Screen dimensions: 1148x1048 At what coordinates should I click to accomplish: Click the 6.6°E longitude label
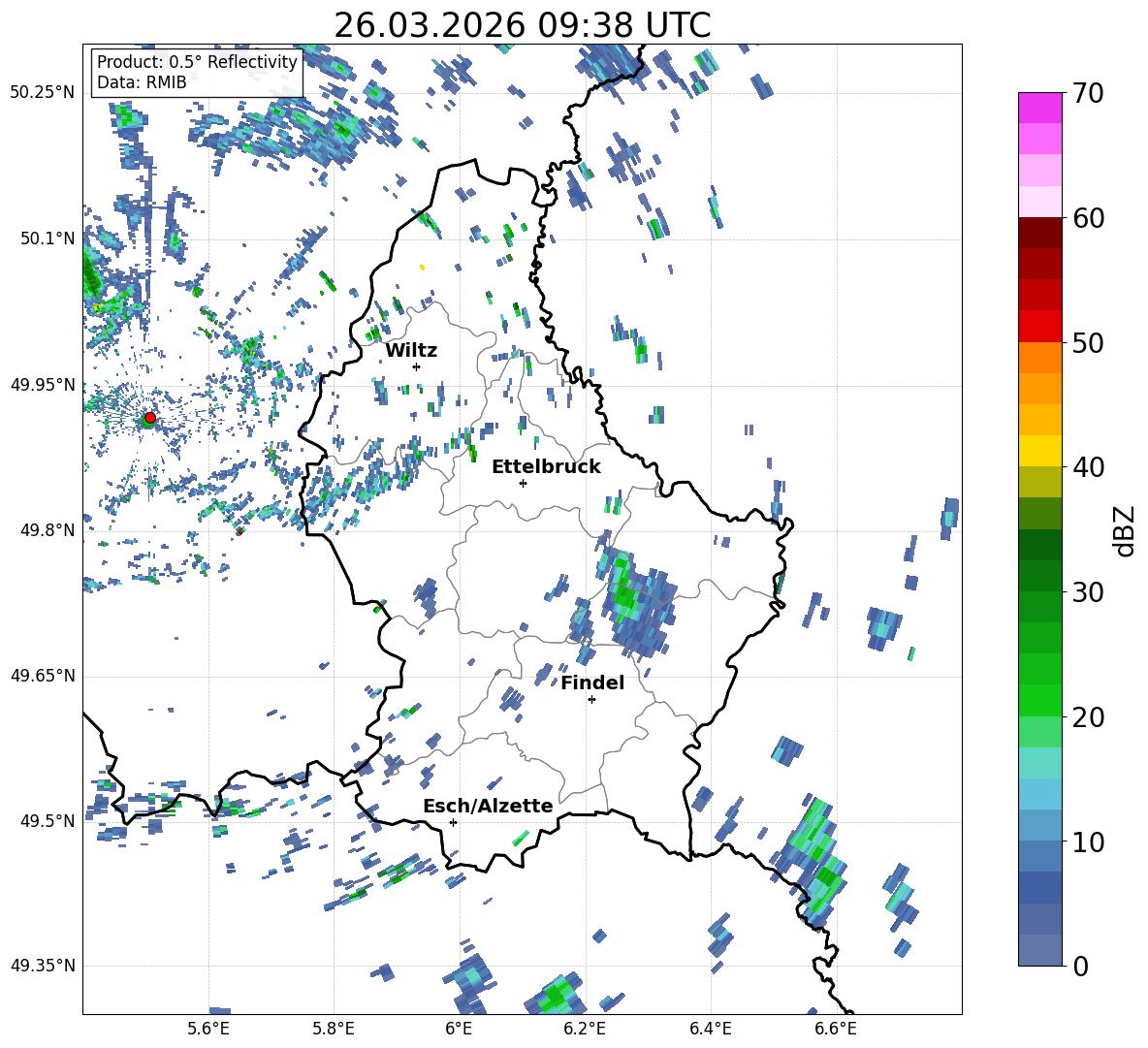[836, 1029]
